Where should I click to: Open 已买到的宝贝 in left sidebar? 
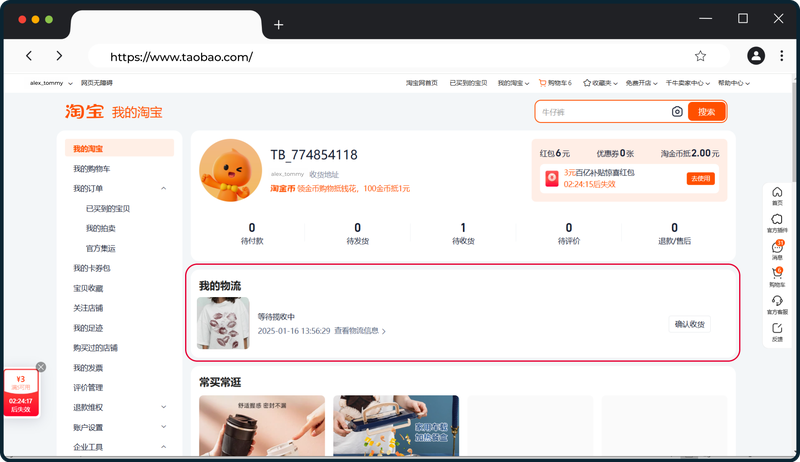coord(108,209)
